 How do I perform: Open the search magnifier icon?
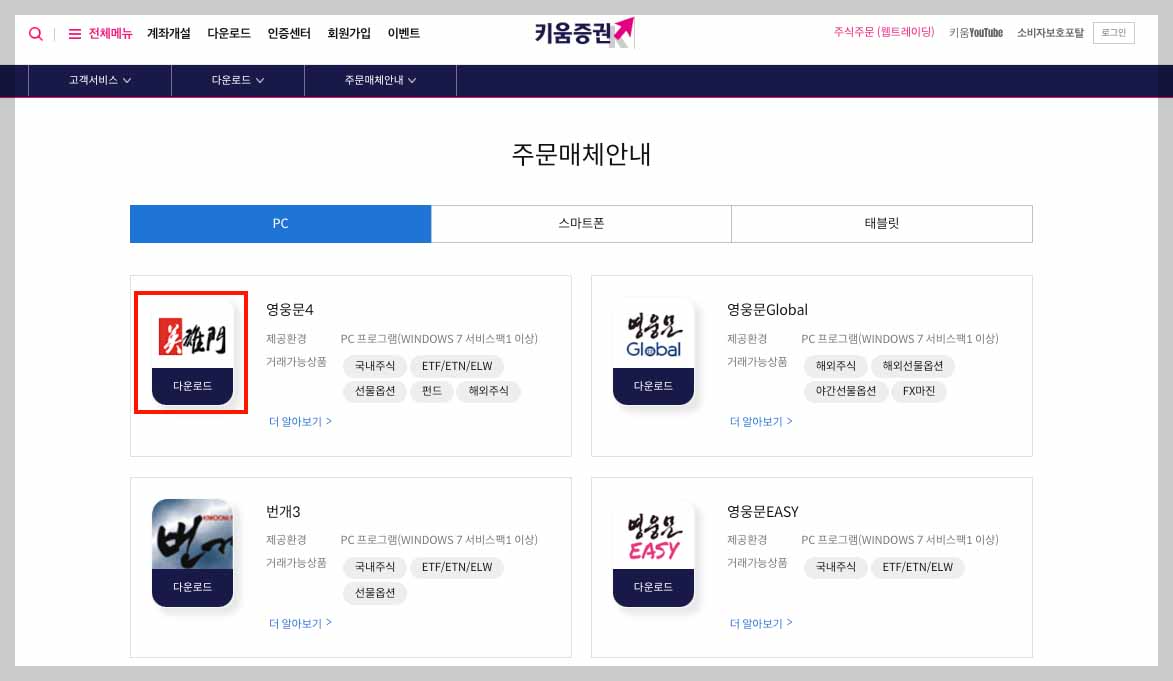[x=35, y=34]
